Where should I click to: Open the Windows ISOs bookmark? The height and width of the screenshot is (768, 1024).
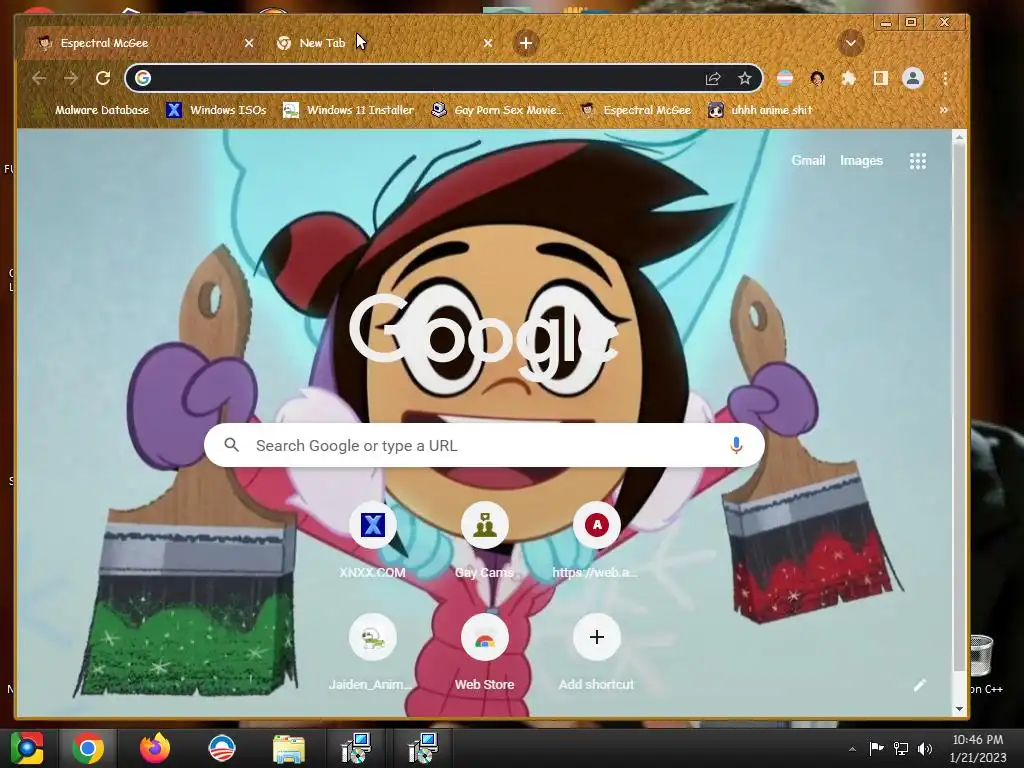click(x=216, y=110)
